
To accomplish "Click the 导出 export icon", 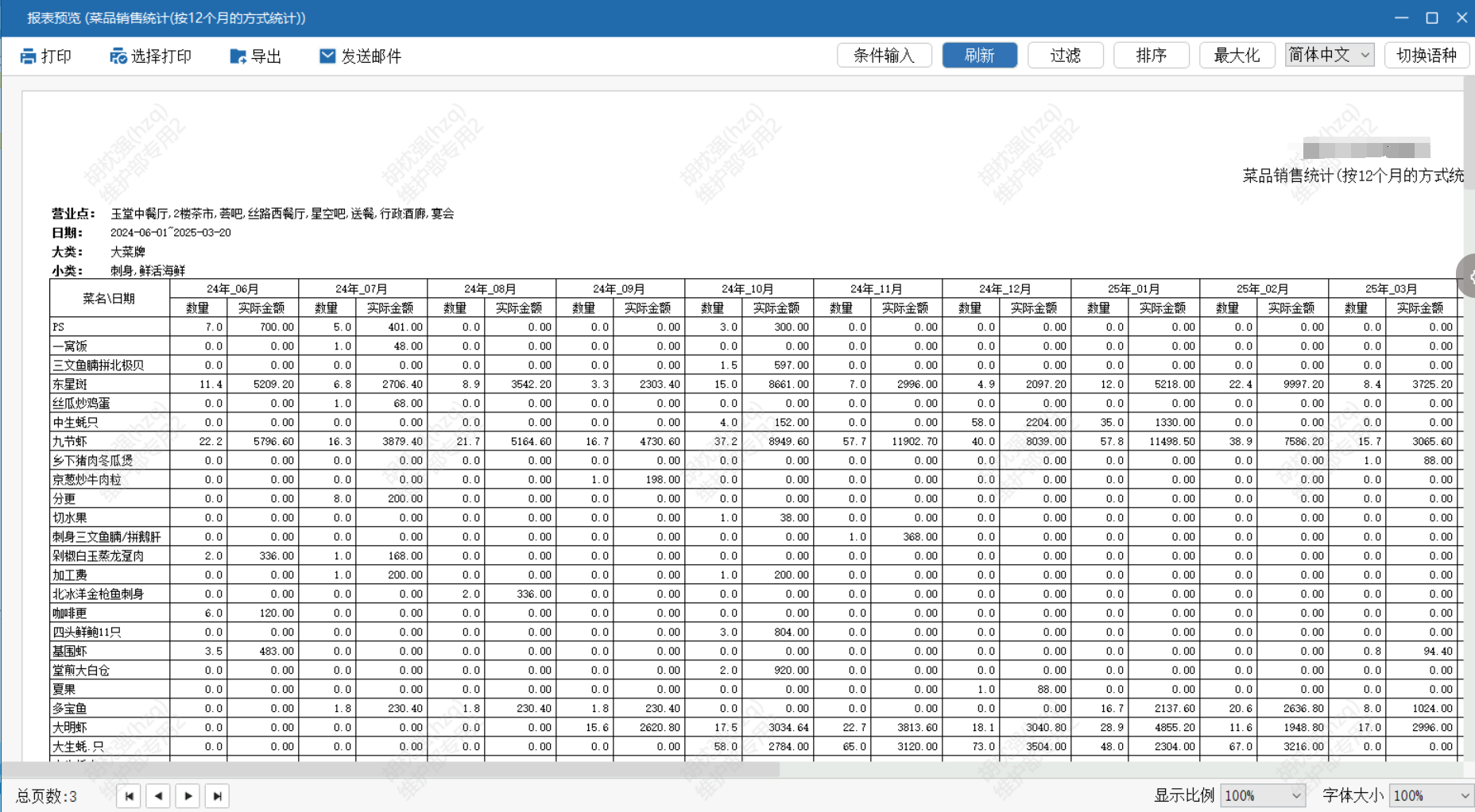I will 238,56.
